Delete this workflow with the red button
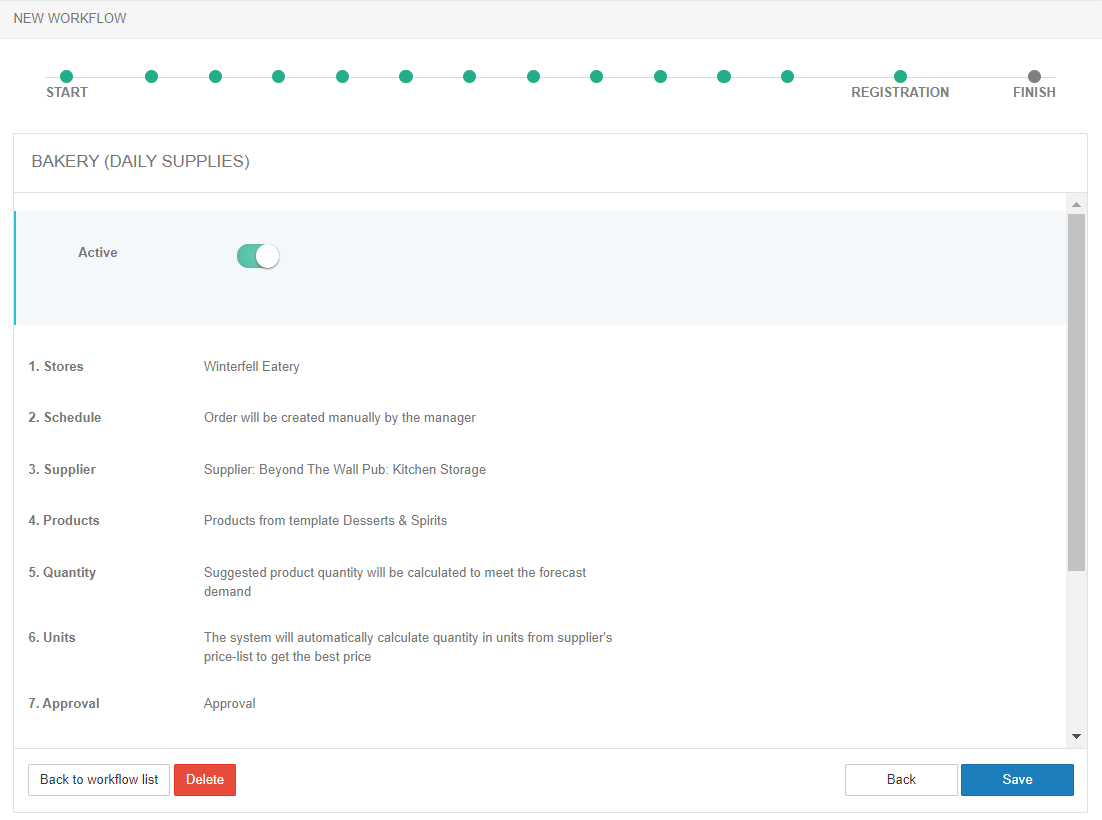The width and height of the screenshot is (1102, 820). click(204, 780)
